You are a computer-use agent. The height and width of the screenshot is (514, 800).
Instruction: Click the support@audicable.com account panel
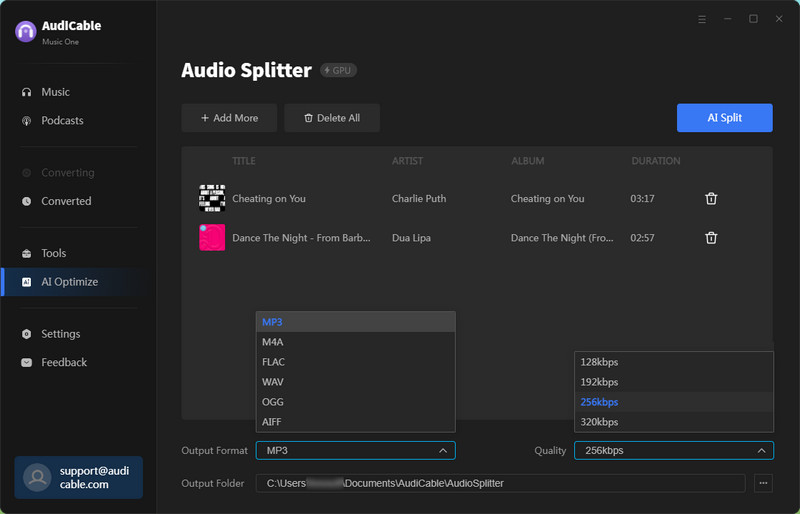coord(79,478)
